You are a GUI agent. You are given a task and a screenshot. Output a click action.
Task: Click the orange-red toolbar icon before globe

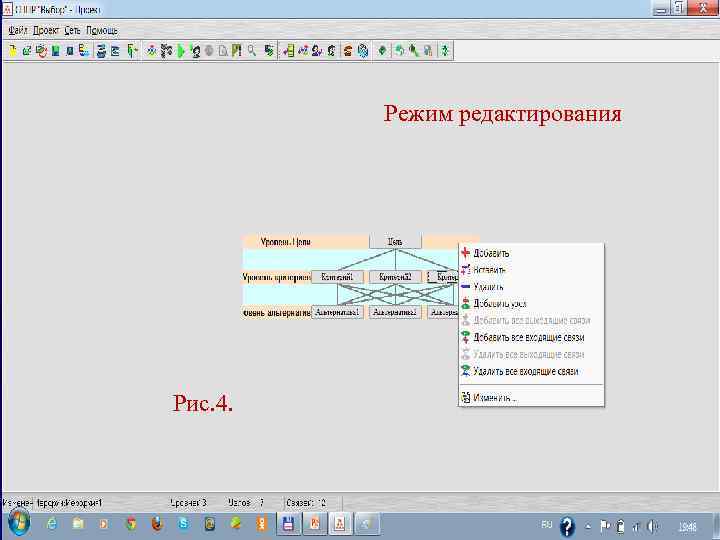click(348, 51)
